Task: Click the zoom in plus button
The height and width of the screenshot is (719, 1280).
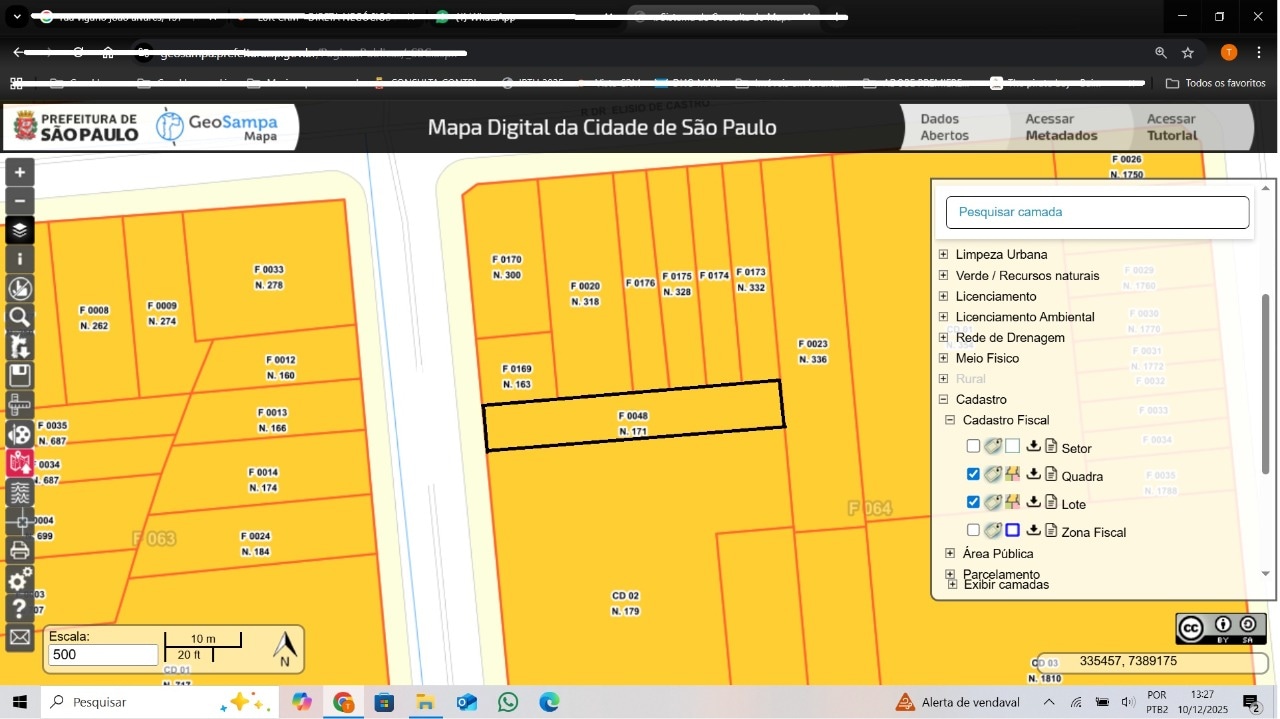Action: coord(19,172)
